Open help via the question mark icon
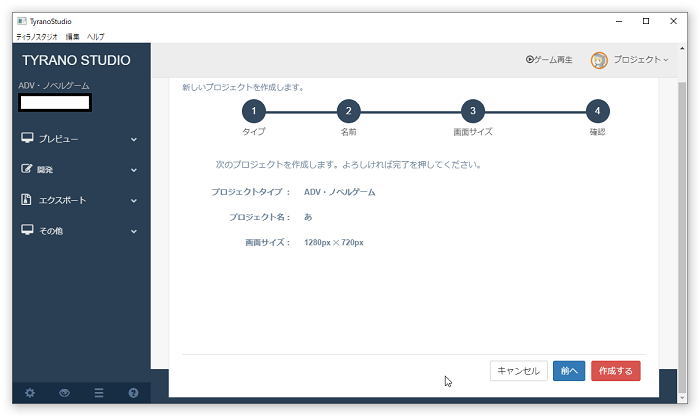This screenshot has height=416, width=700. click(x=133, y=393)
